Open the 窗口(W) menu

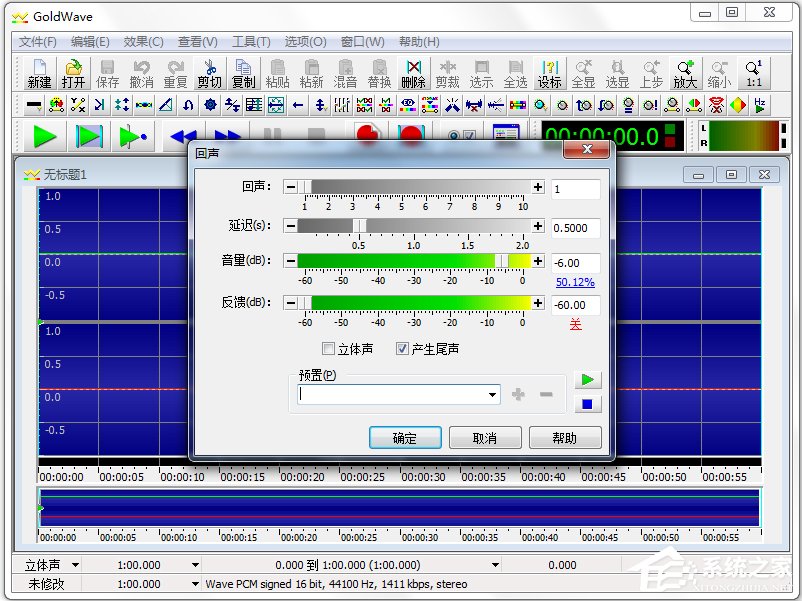point(363,42)
